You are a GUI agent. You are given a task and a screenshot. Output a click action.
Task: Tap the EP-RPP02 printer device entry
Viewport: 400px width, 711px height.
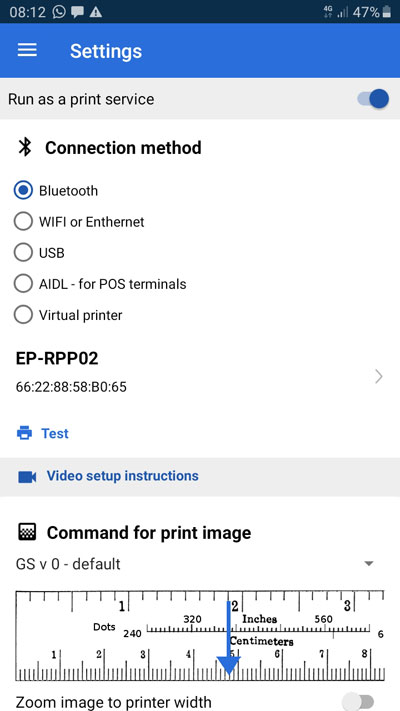pyautogui.click(x=200, y=372)
